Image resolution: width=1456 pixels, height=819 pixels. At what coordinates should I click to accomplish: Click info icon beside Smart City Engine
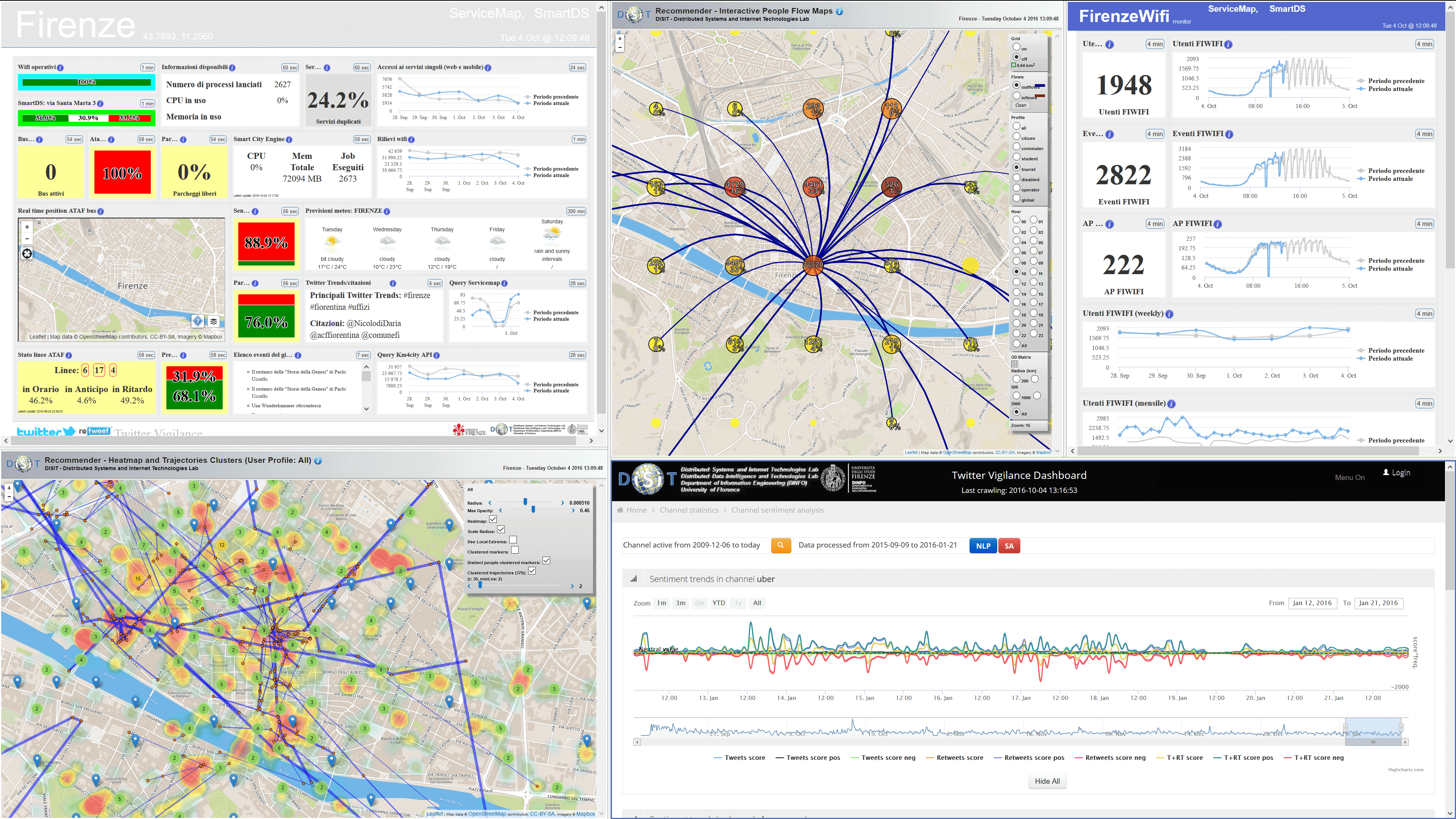[289, 139]
